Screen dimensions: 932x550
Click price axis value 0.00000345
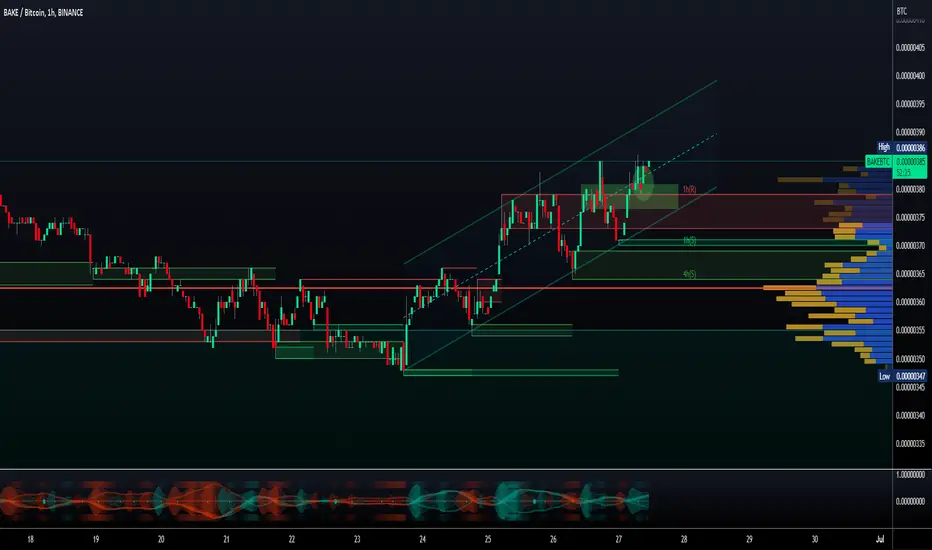point(910,388)
